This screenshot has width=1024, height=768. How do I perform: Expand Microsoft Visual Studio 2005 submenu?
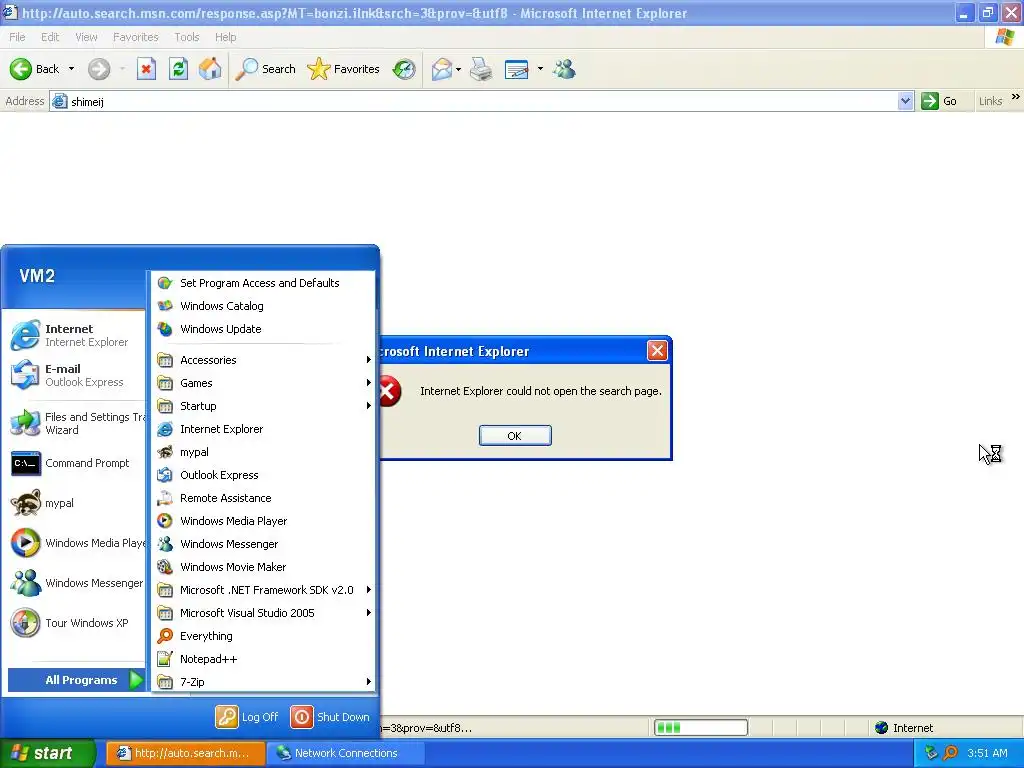click(x=263, y=613)
